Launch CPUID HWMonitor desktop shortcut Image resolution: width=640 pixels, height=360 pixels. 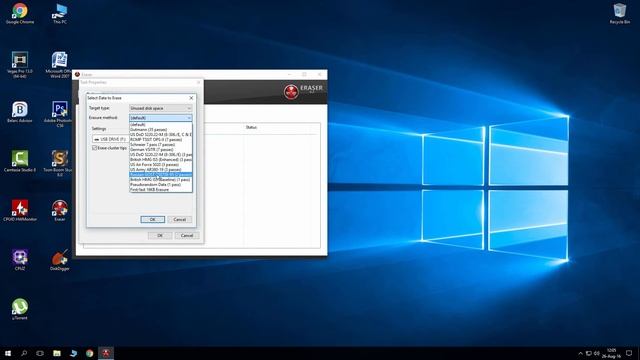20,210
